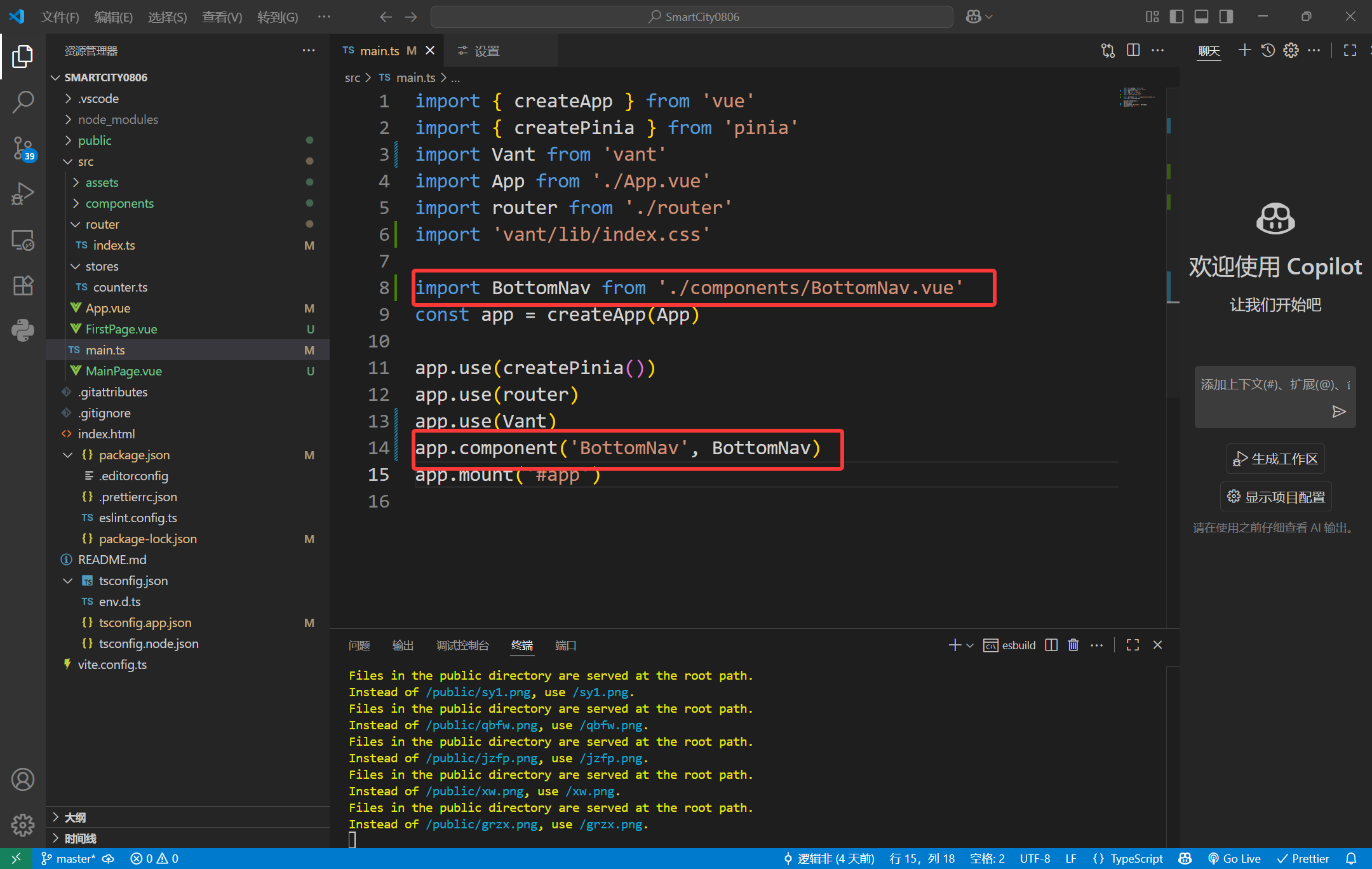Click Go Live in status bar
Image resolution: width=1372 pixels, height=869 pixels.
[x=1234, y=858]
